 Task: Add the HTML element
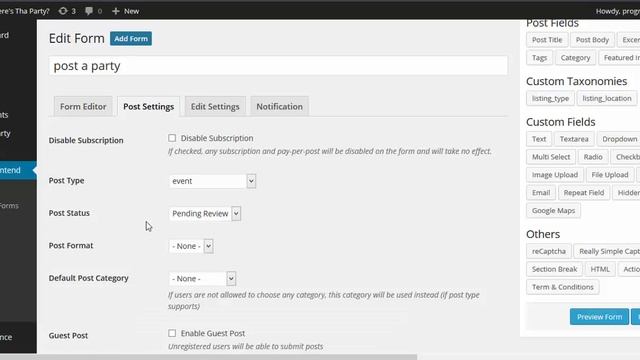(600, 269)
